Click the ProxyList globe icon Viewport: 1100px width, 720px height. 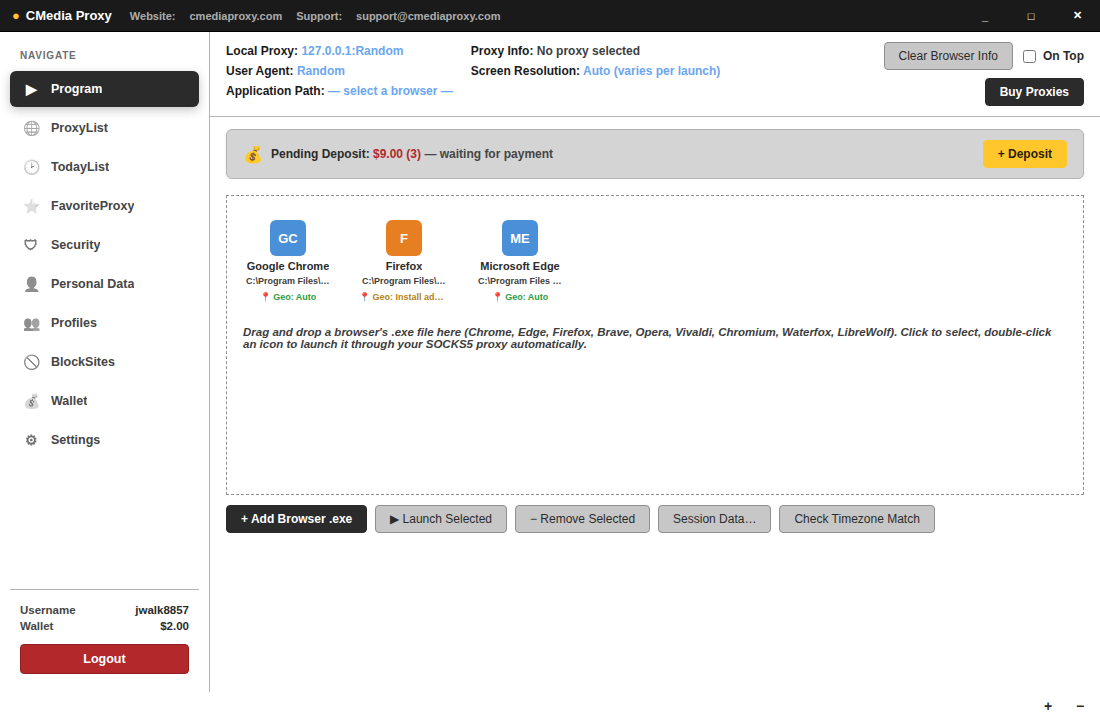point(32,128)
